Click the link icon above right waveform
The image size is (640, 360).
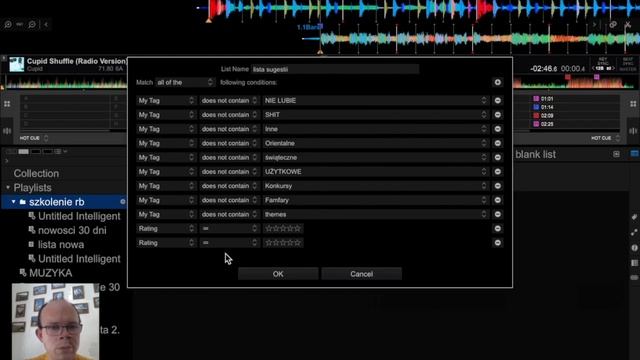pyautogui.click(x=613, y=24)
